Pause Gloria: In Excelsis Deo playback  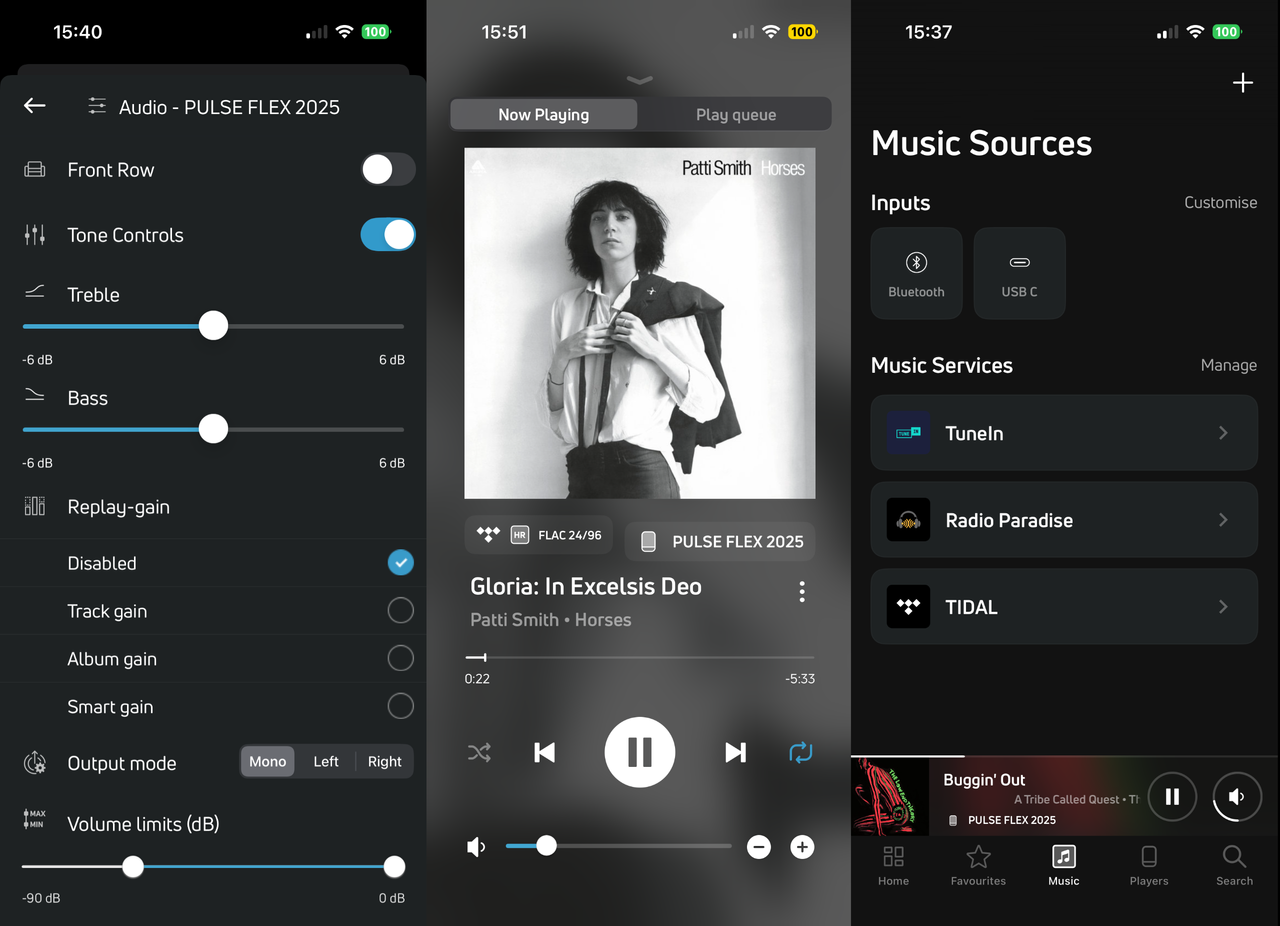pos(640,752)
